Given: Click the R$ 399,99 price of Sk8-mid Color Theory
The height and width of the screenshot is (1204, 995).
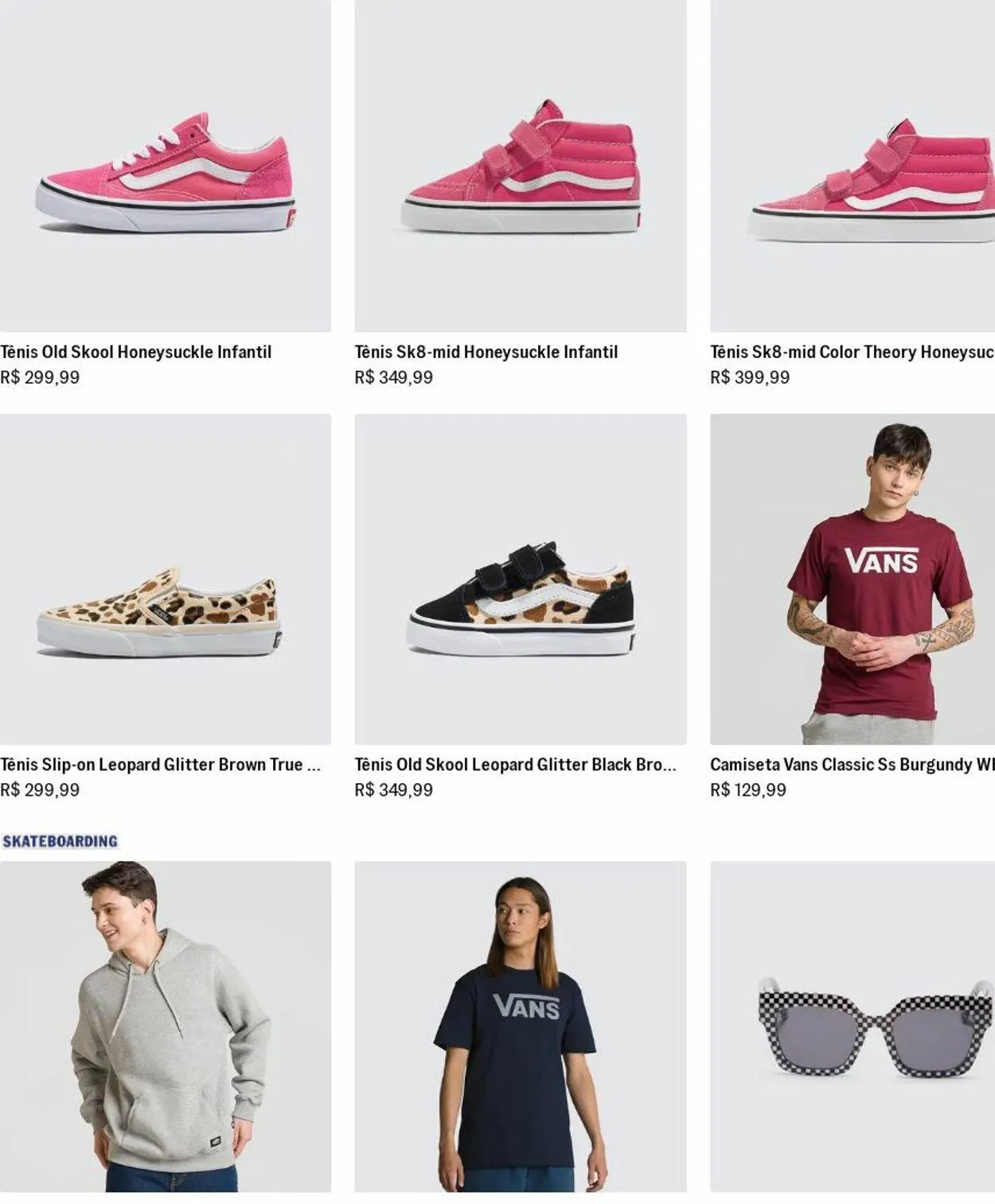Looking at the screenshot, I should [x=750, y=377].
